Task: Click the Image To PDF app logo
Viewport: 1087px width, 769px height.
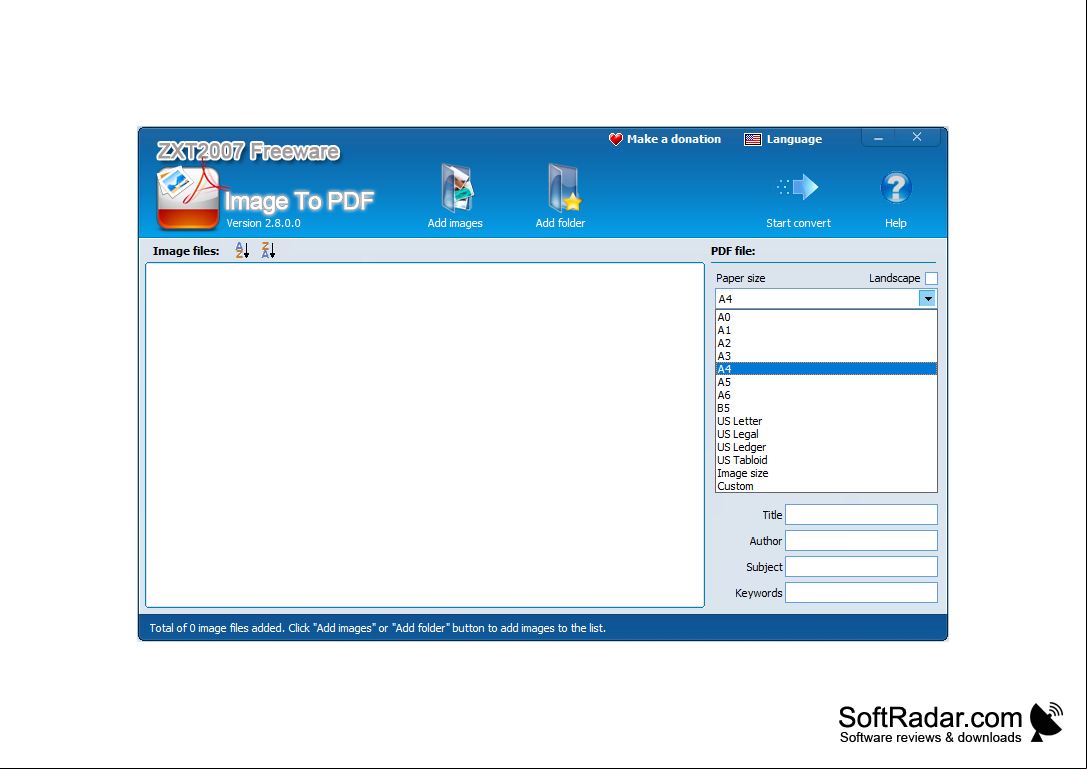Action: [x=188, y=198]
